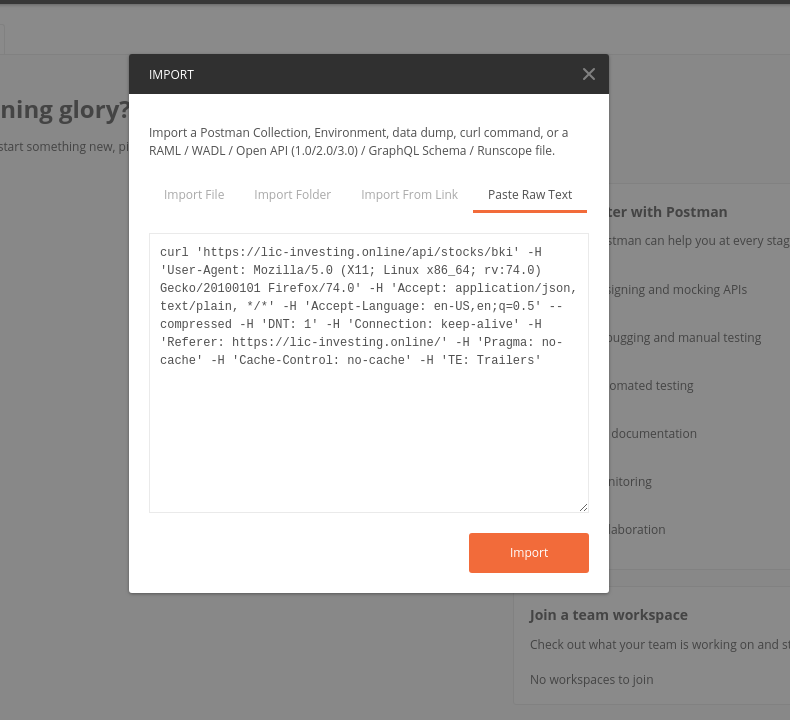Click the orange Import button

coord(529,553)
